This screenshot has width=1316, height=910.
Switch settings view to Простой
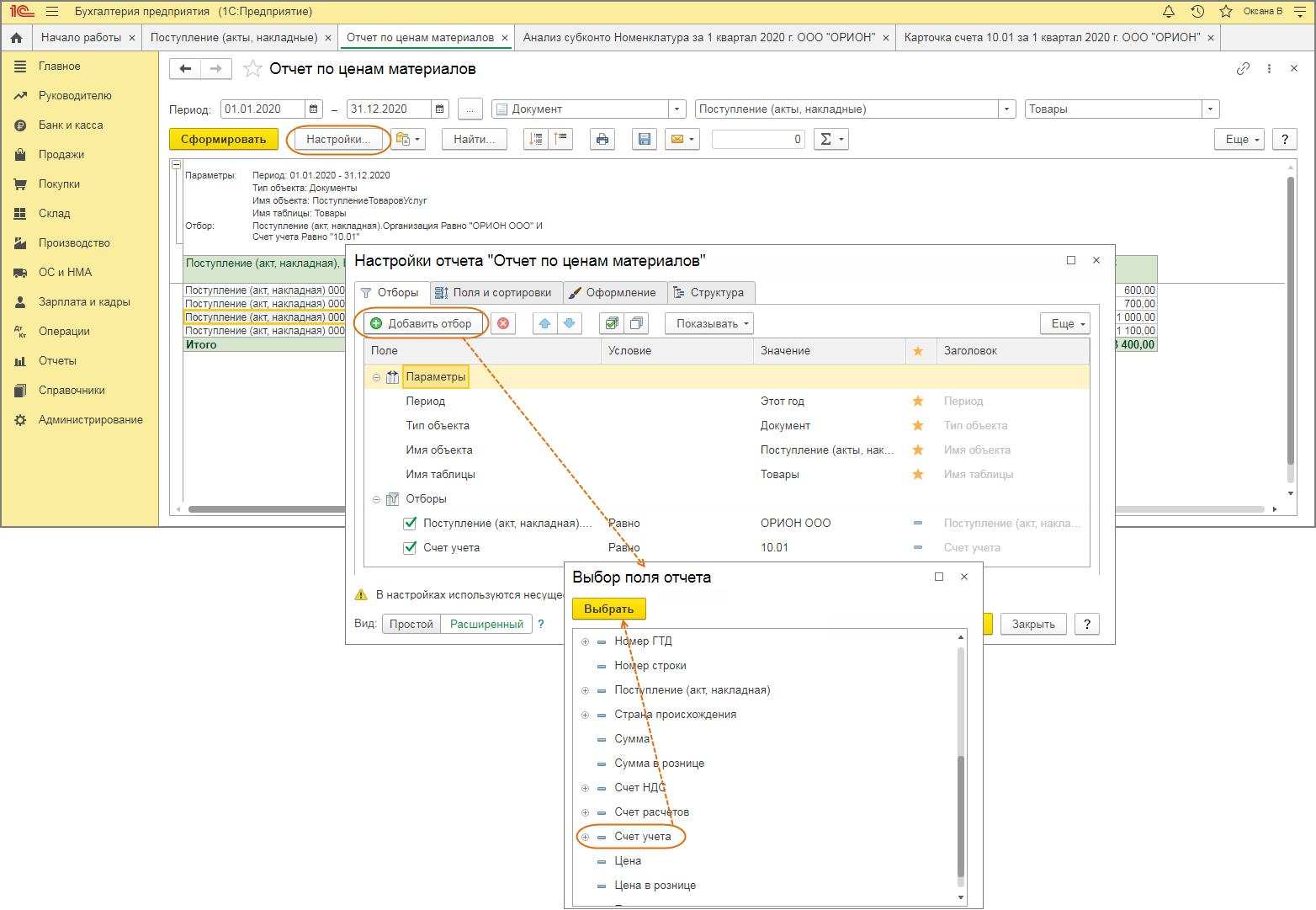(x=411, y=625)
